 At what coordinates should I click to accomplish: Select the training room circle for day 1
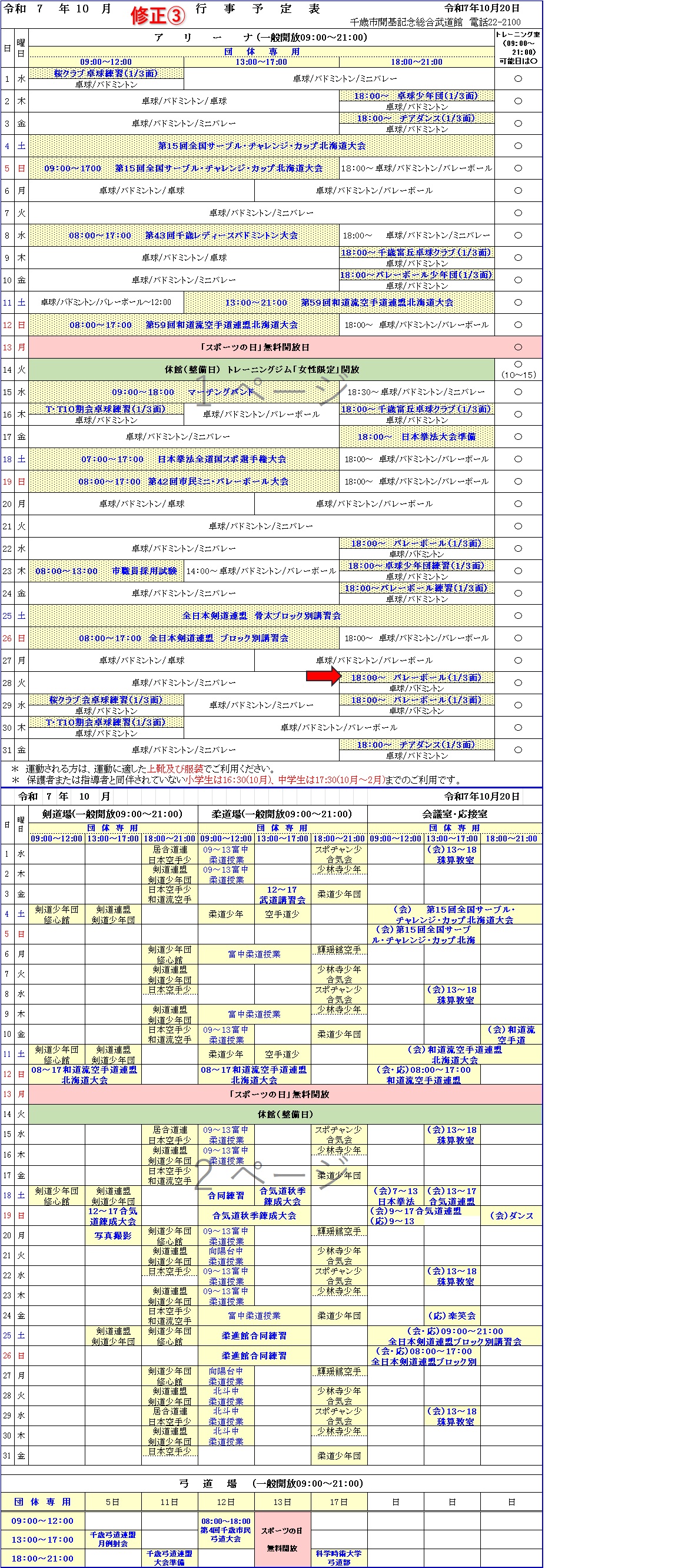click(518, 78)
